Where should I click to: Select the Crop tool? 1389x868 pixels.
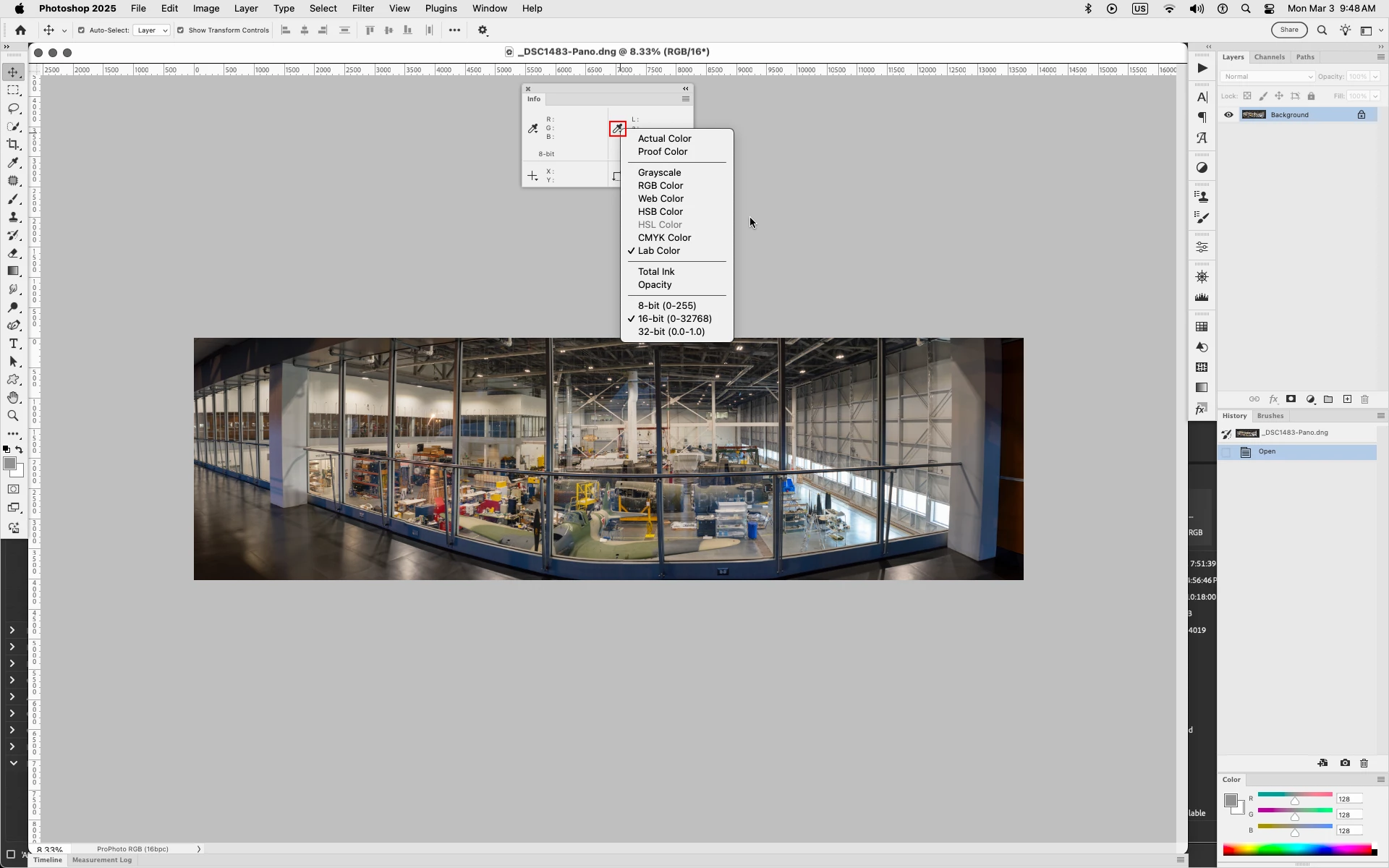point(13,145)
